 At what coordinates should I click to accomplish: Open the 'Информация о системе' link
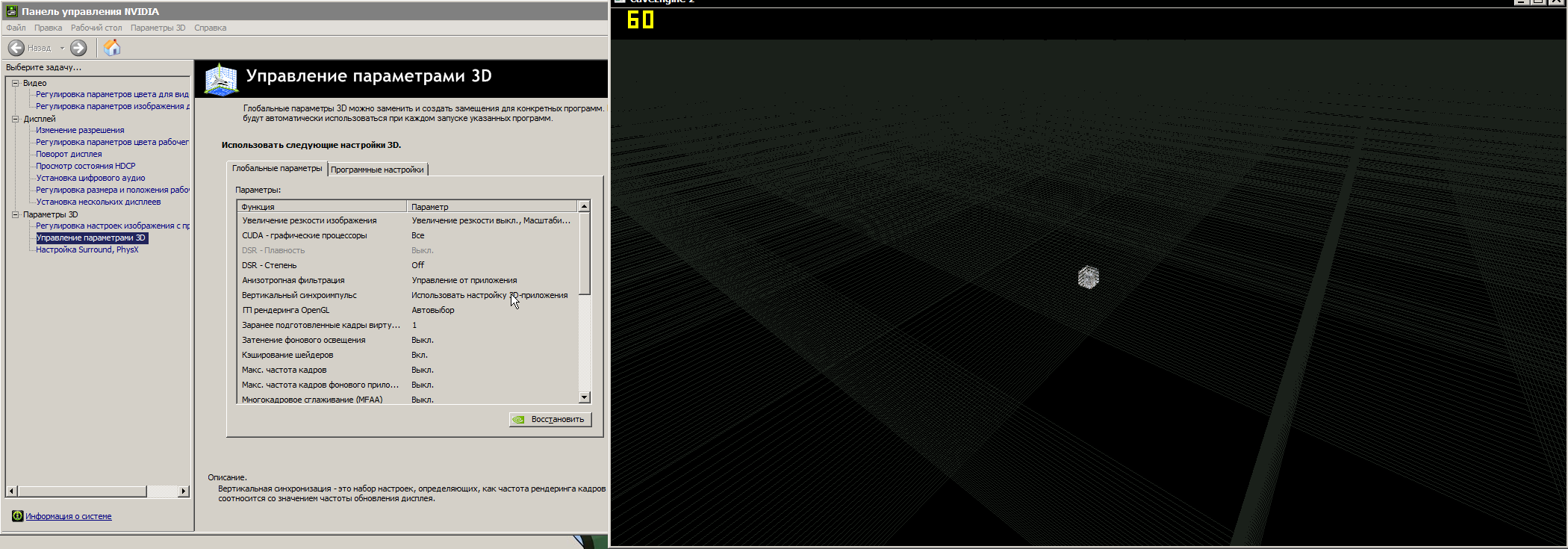tap(69, 516)
